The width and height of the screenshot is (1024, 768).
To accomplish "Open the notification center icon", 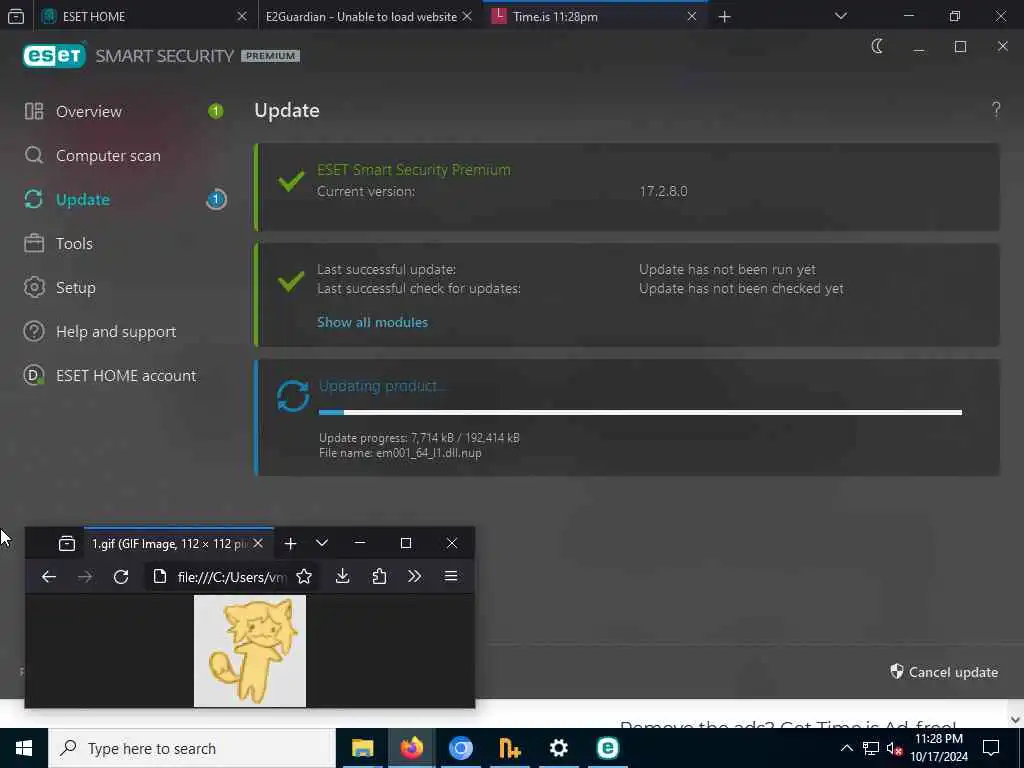I will pyautogui.click(x=991, y=748).
